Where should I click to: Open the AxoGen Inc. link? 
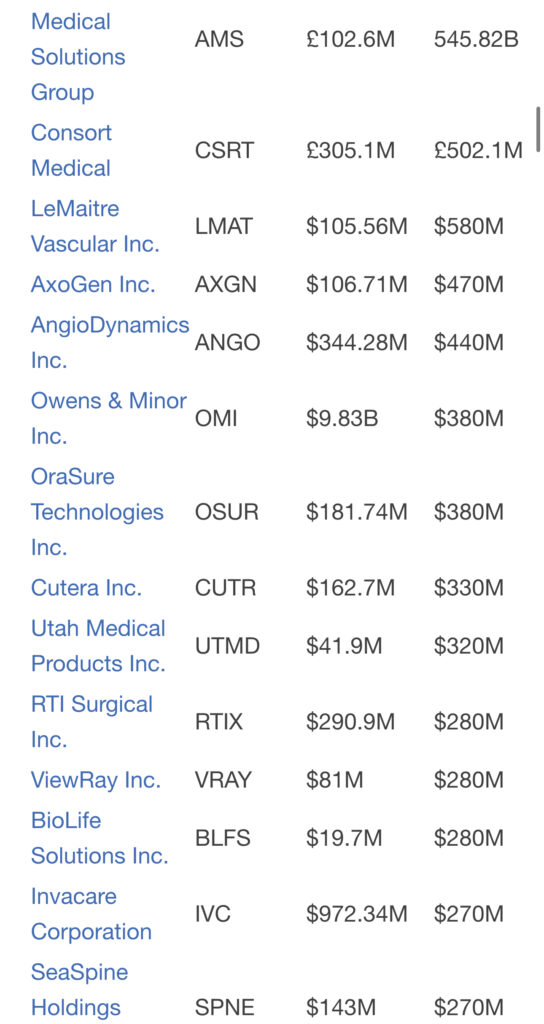pyautogui.click(x=93, y=284)
